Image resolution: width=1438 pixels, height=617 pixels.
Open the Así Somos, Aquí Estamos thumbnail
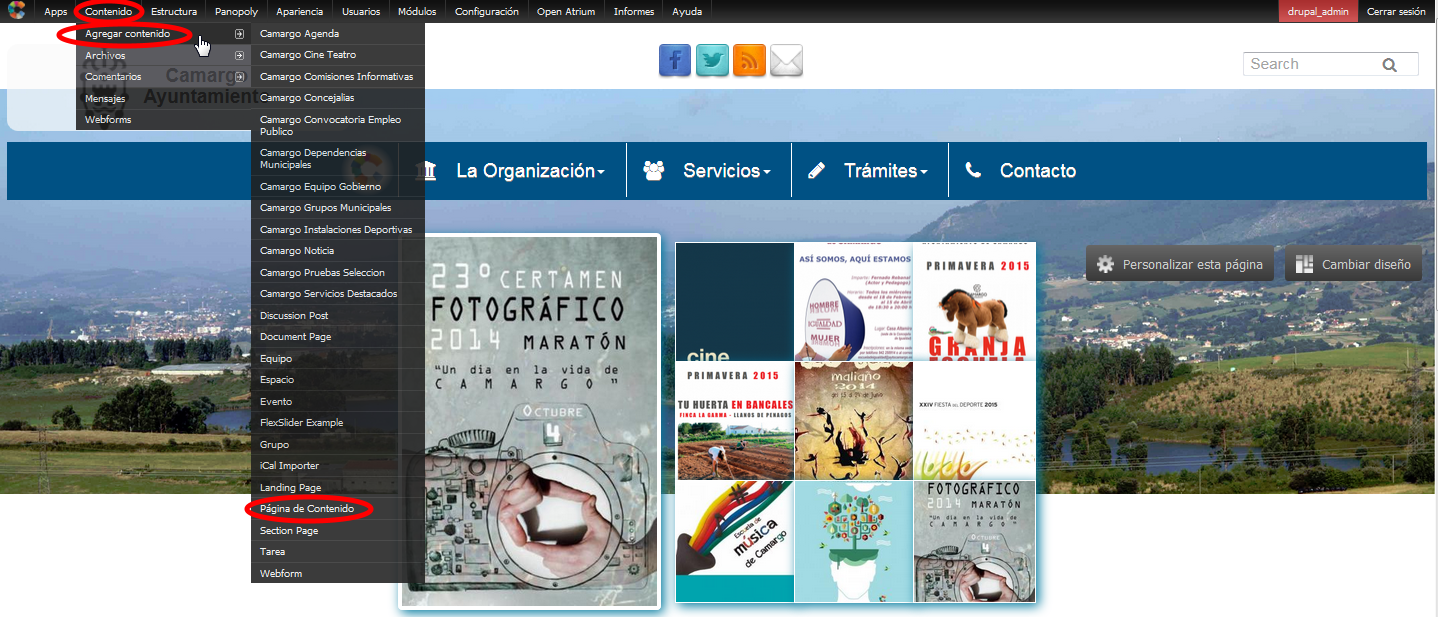854,301
